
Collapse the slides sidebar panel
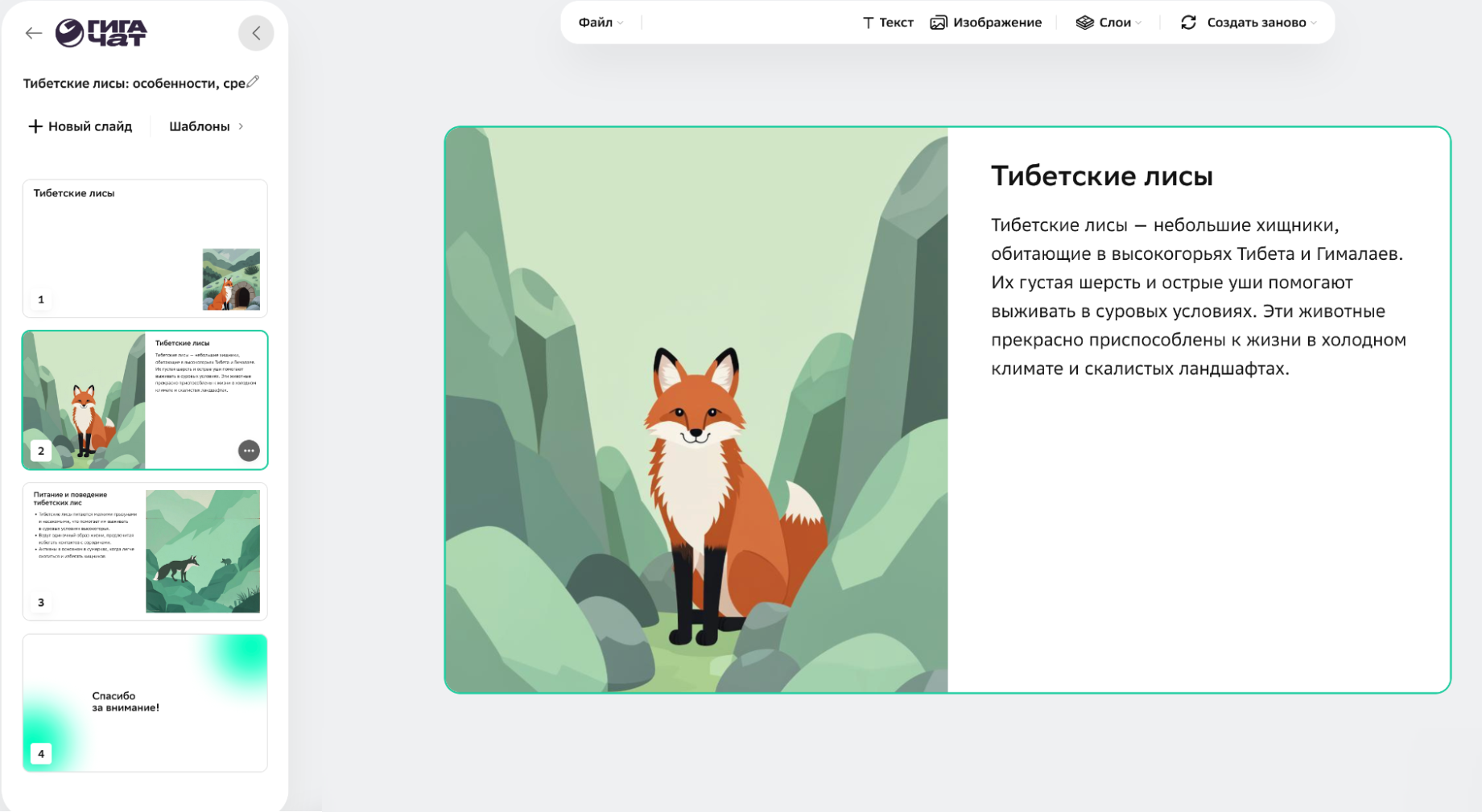[x=256, y=33]
